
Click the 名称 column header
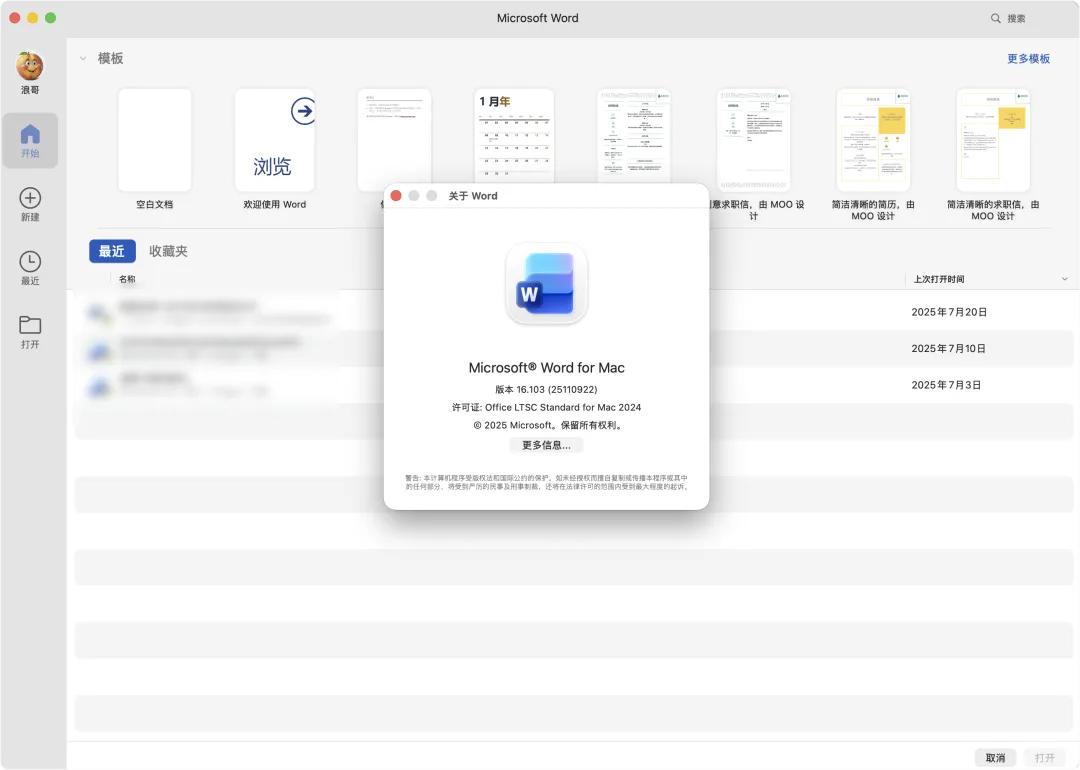coord(127,279)
